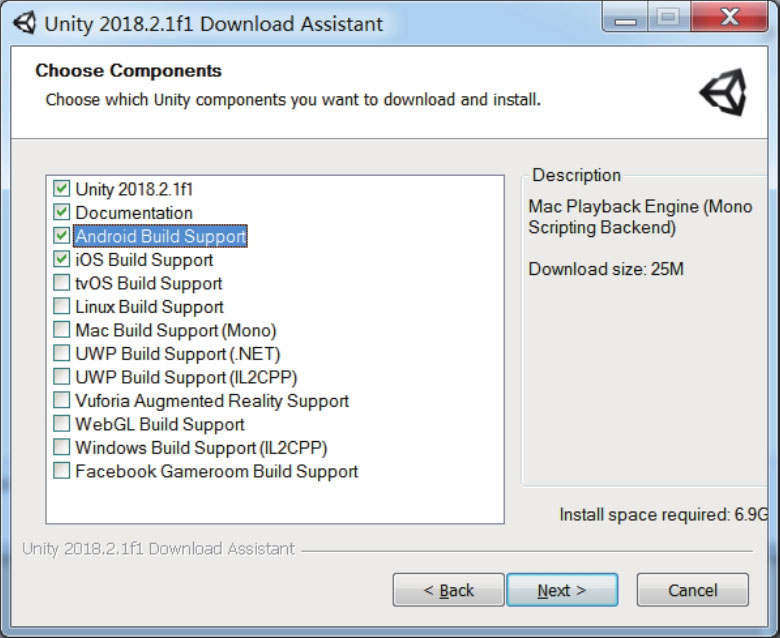This screenshot has width=780, height=638.
Task: Select the 'tvOS Build Support' label text
Action: coord(148,283)
